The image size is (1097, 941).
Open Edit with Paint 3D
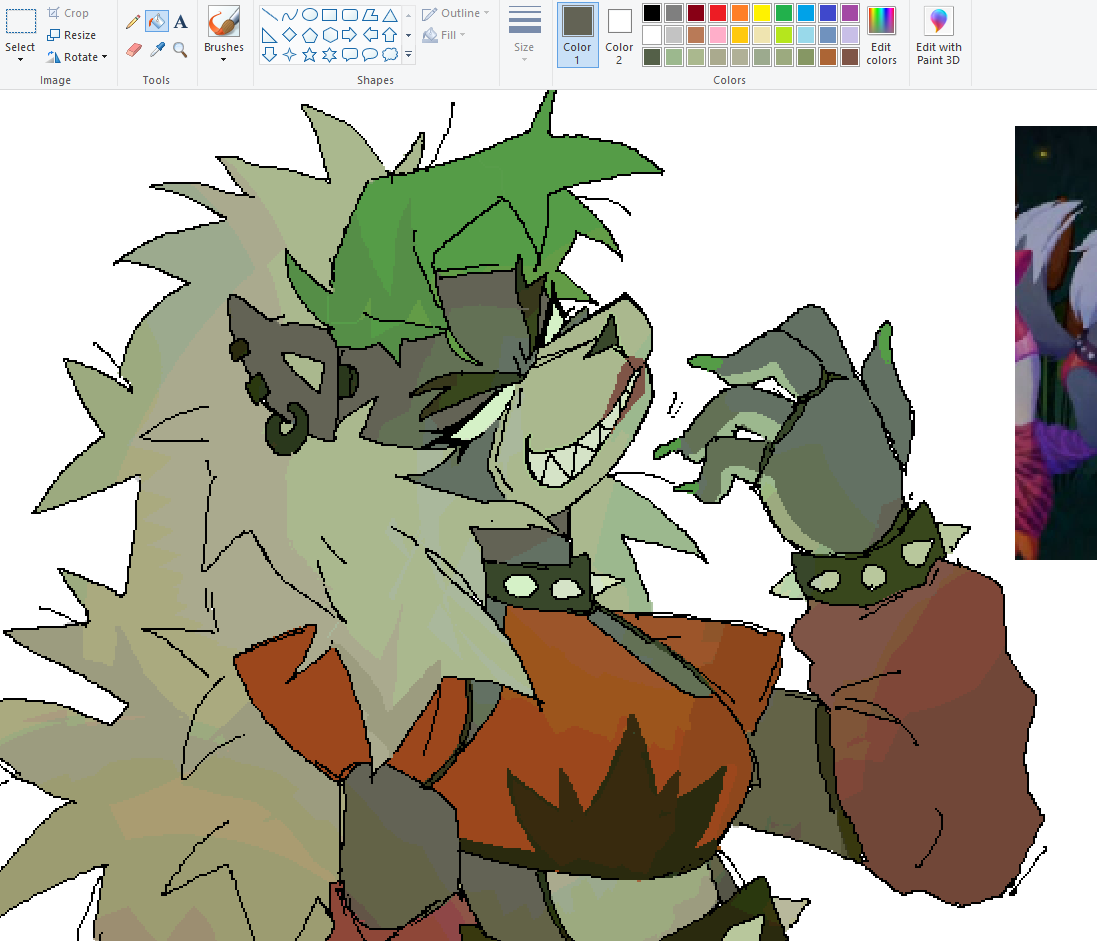click(x=939, y=35)
